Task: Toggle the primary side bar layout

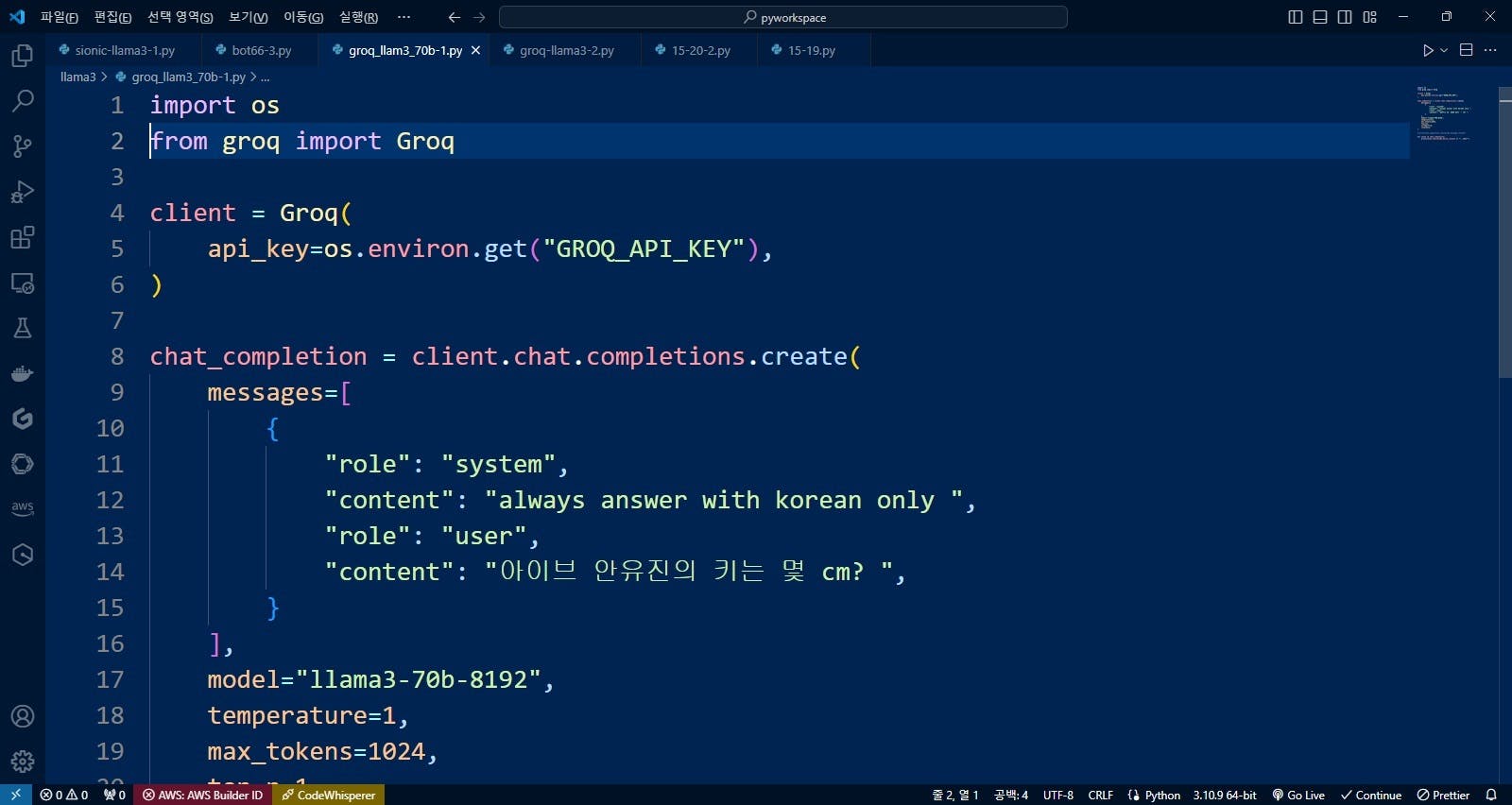Action: (x=1296, y=17)
